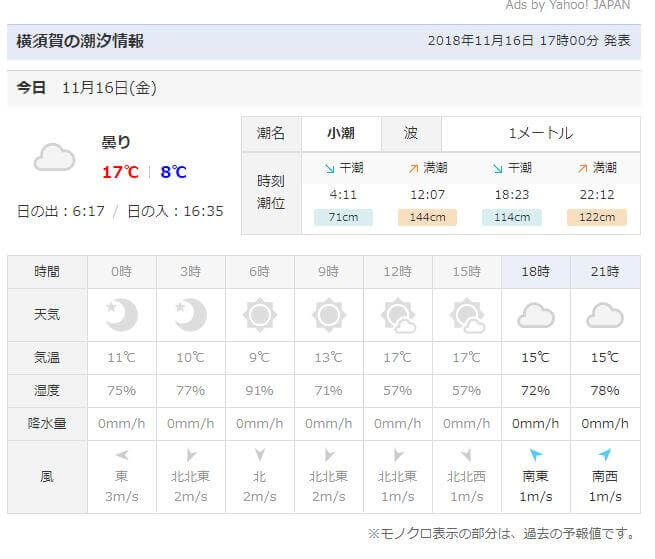Click the wind arrow icon at 3時

point(191,455)
